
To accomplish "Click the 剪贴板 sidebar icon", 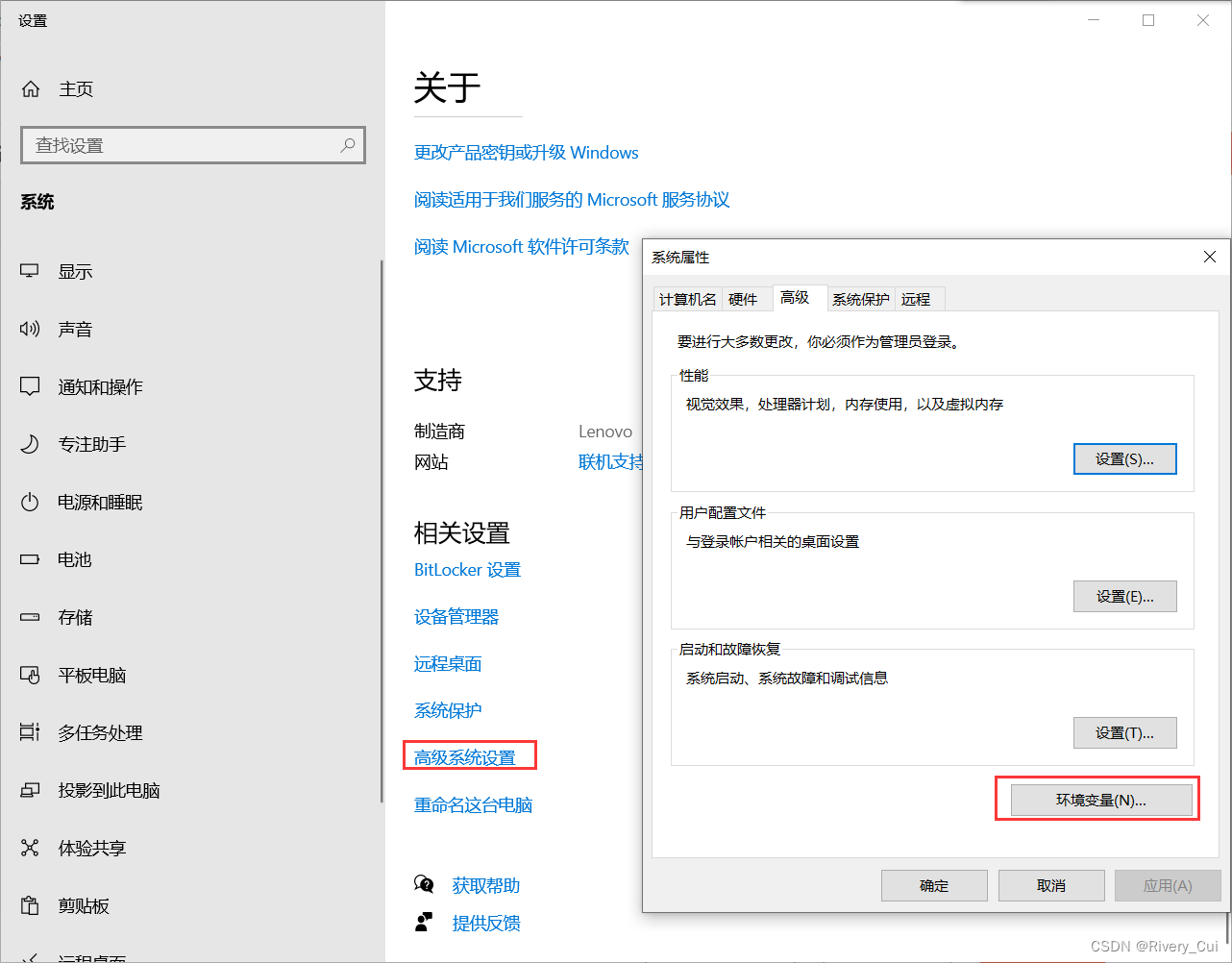I will (x=31, y=905).
